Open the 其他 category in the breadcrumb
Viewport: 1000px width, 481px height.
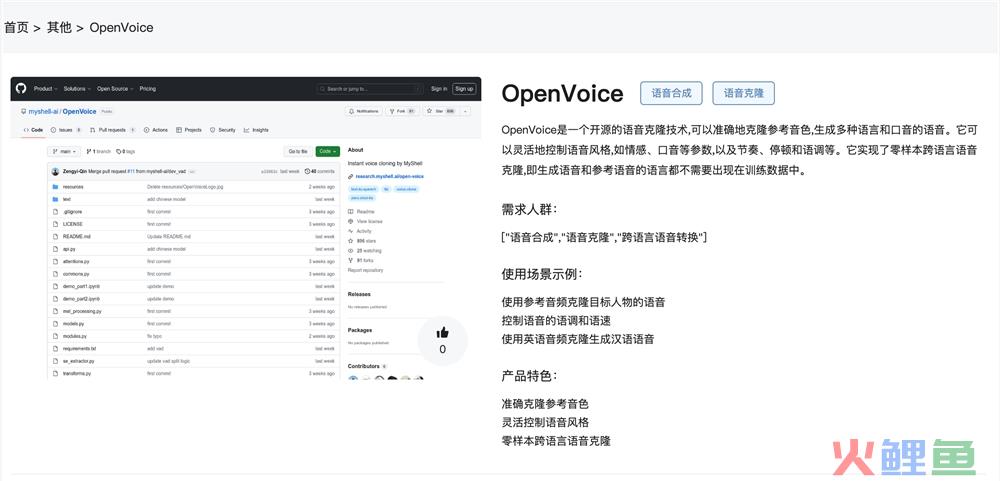pos(59,27)
